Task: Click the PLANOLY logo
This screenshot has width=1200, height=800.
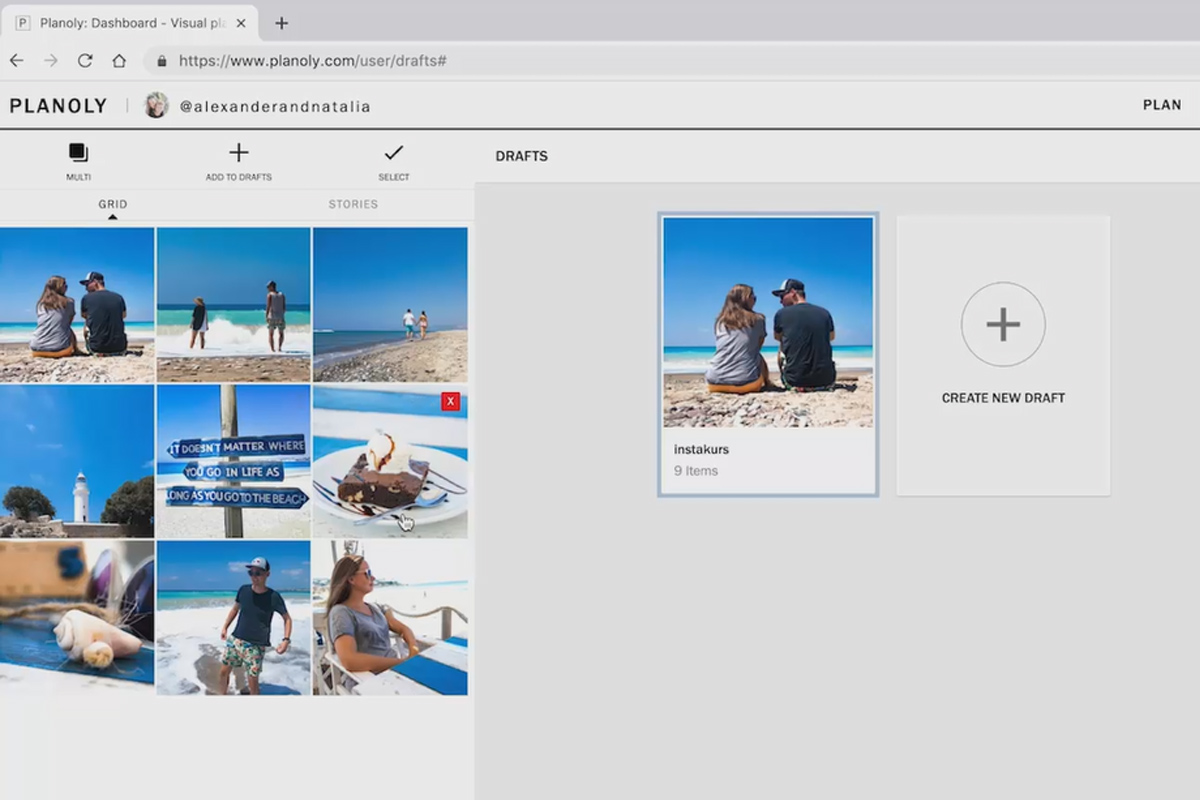Action: (58, 106)
